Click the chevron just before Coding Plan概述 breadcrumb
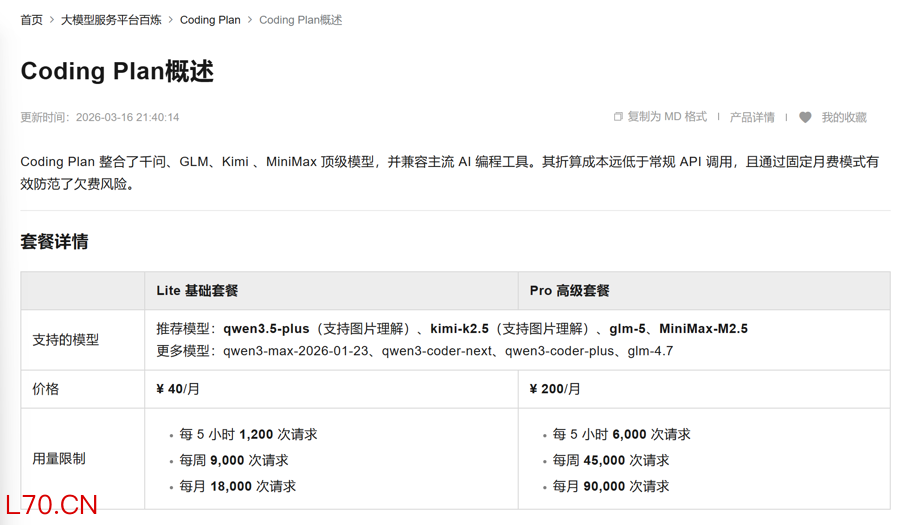The height and width of the screenshot is (525, 900). [250, 20]
